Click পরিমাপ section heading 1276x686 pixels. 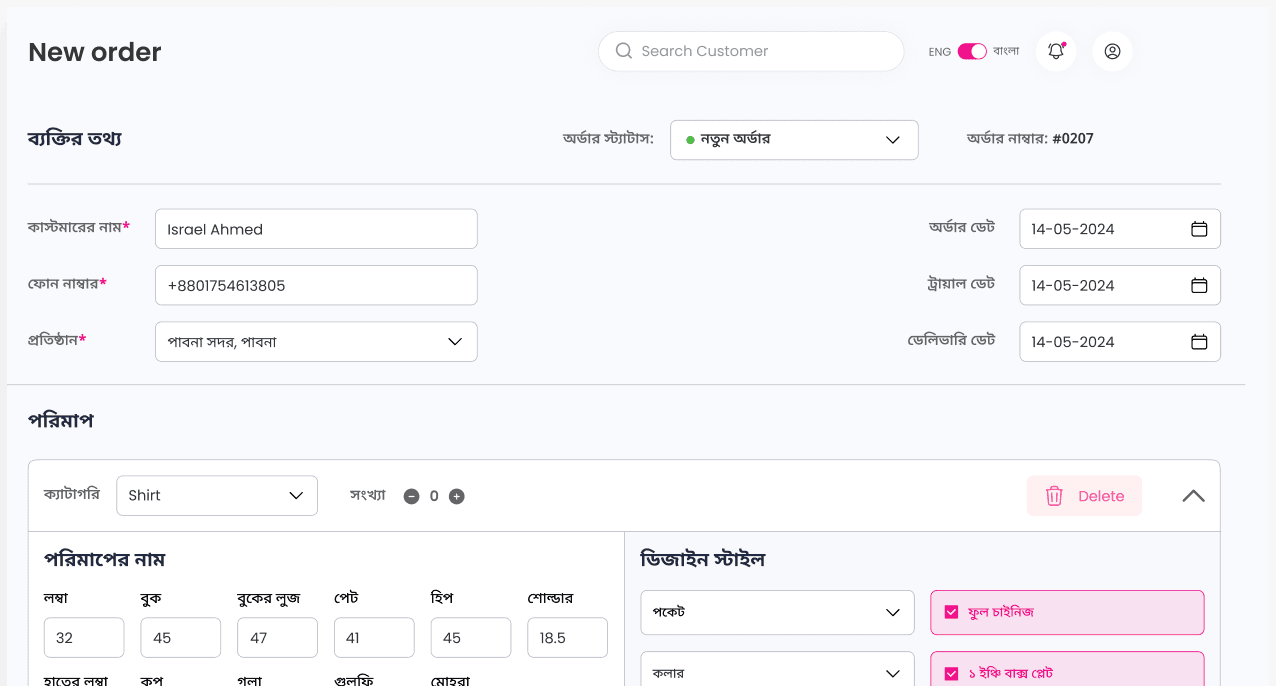point(61,421)
